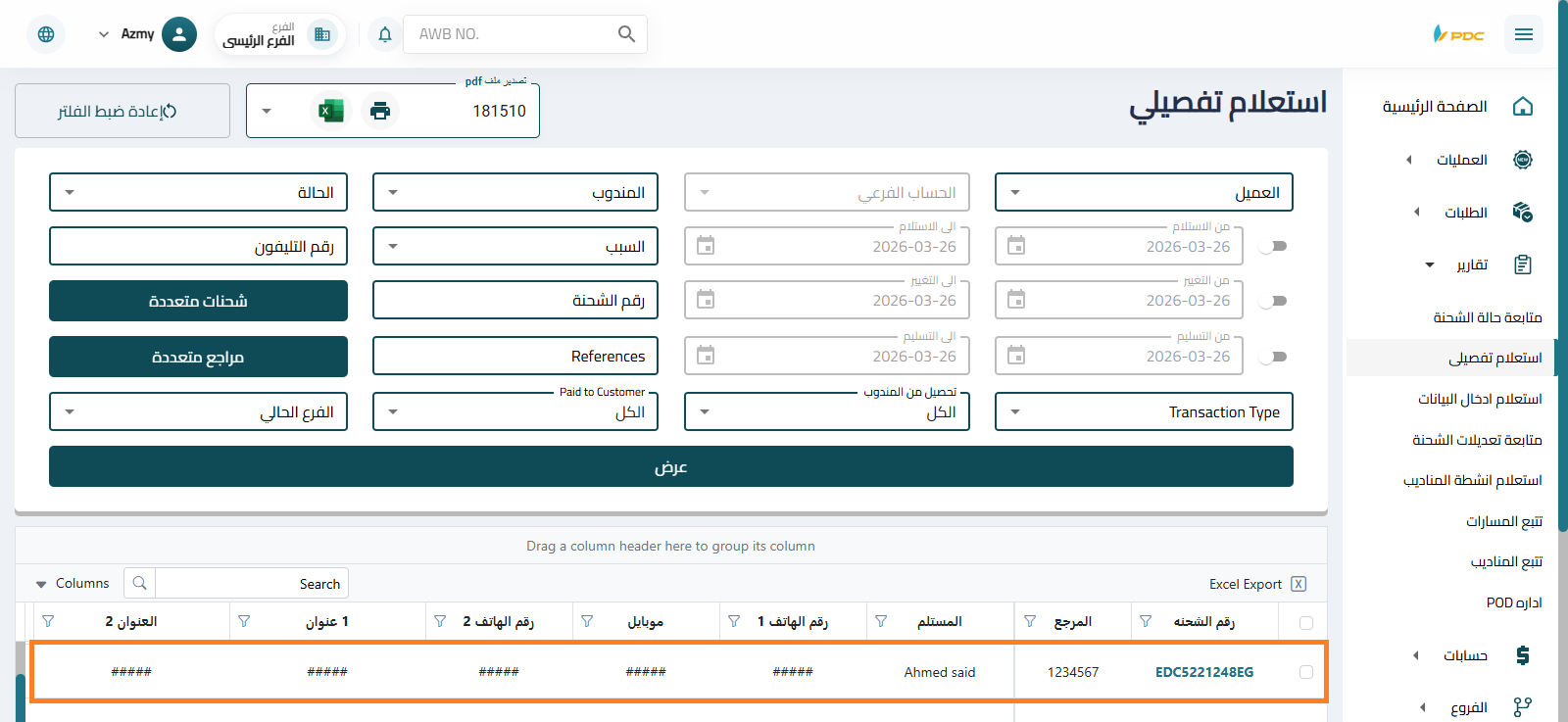Open the الفرع الحالي dropdown

[198, 411]
